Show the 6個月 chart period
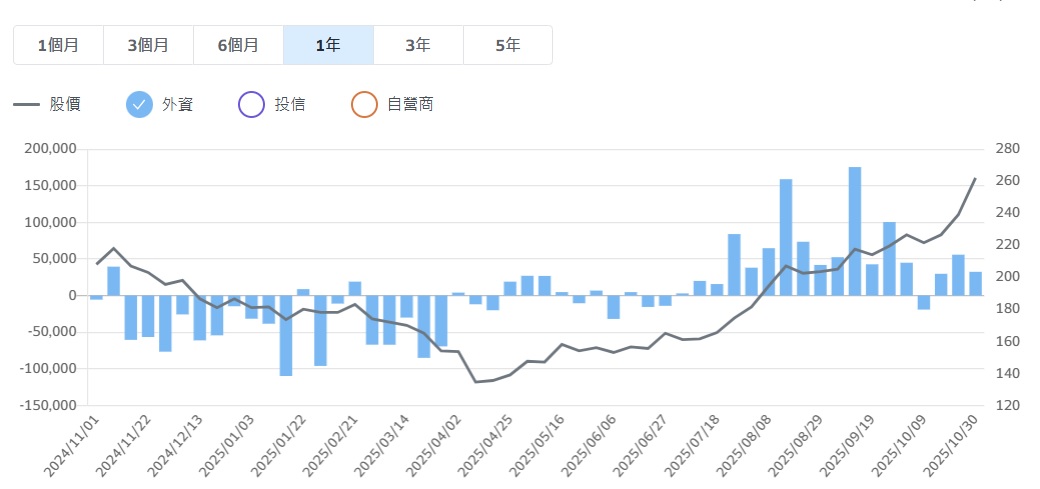 tap(238, 45)
